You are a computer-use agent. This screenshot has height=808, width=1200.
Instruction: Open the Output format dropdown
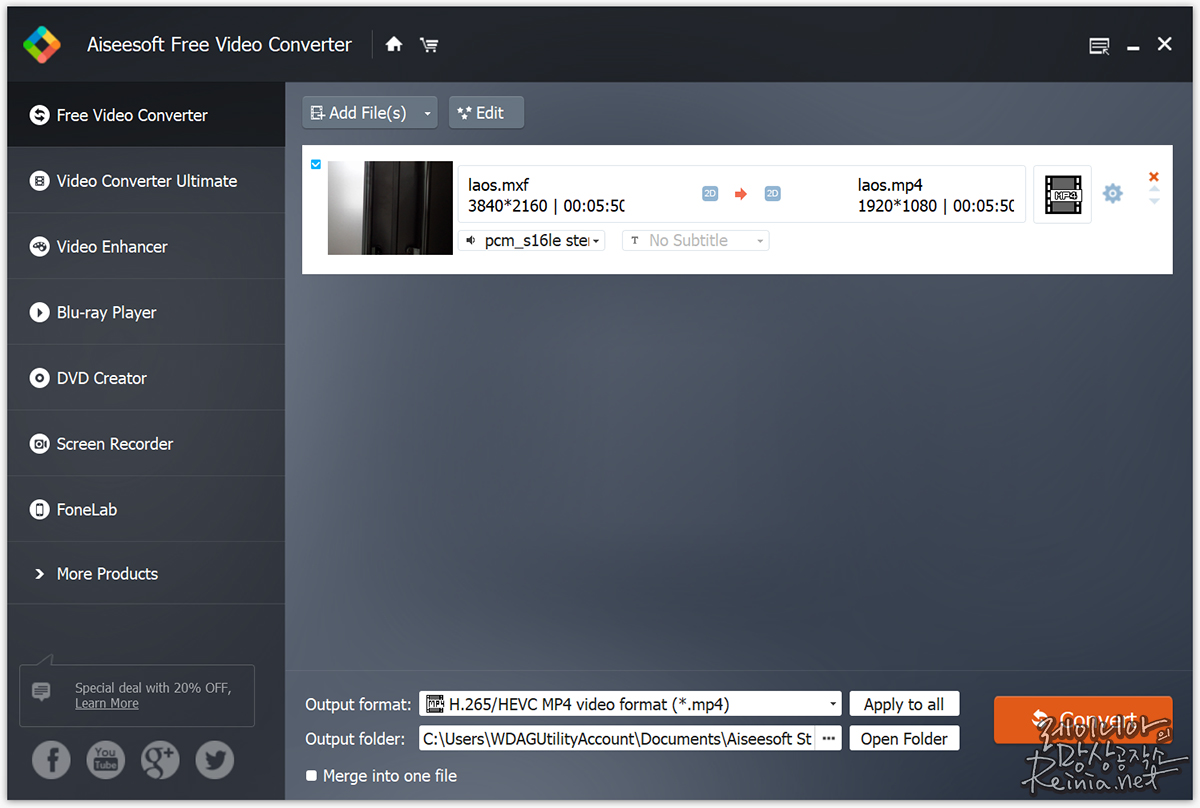pyautogui.click(x=630, y=704)
